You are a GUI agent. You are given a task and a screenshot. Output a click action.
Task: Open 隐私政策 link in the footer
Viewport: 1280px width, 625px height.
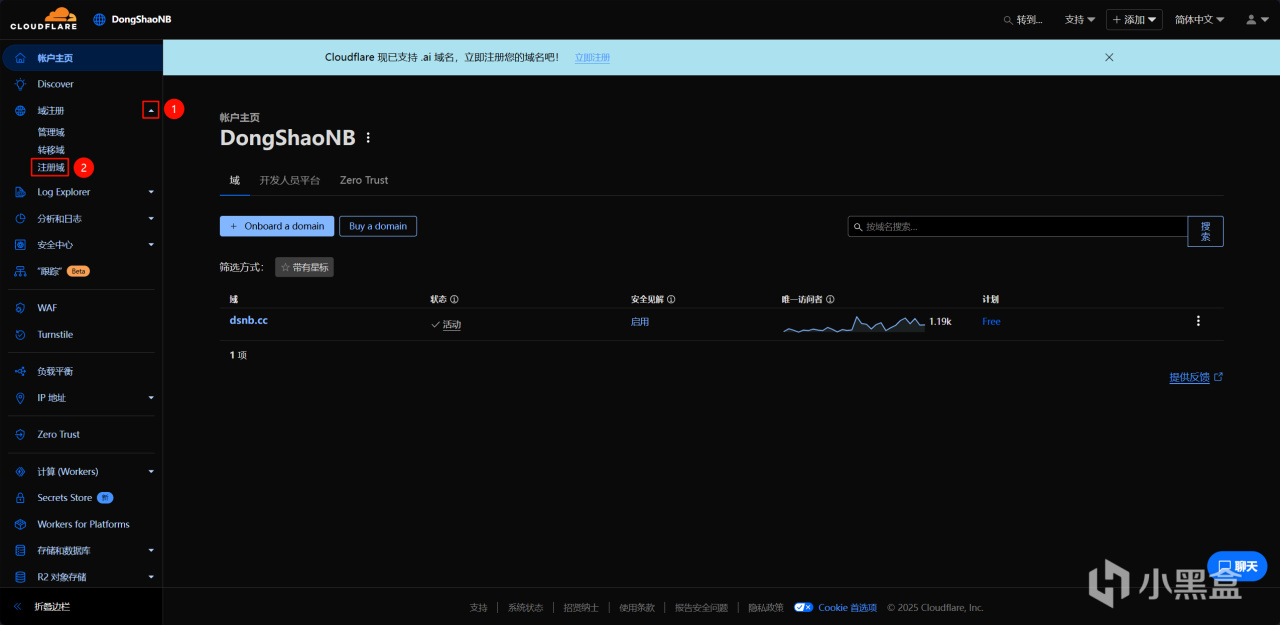[x=766, y=607]
